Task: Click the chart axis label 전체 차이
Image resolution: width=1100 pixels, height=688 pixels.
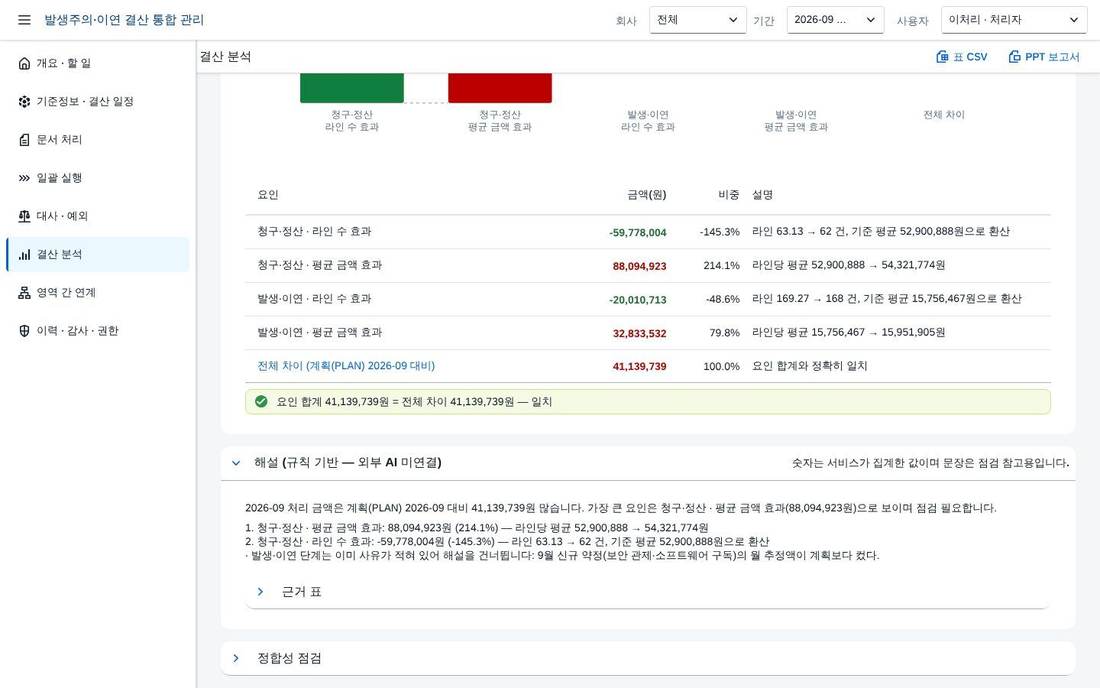Action: point(944,115)
